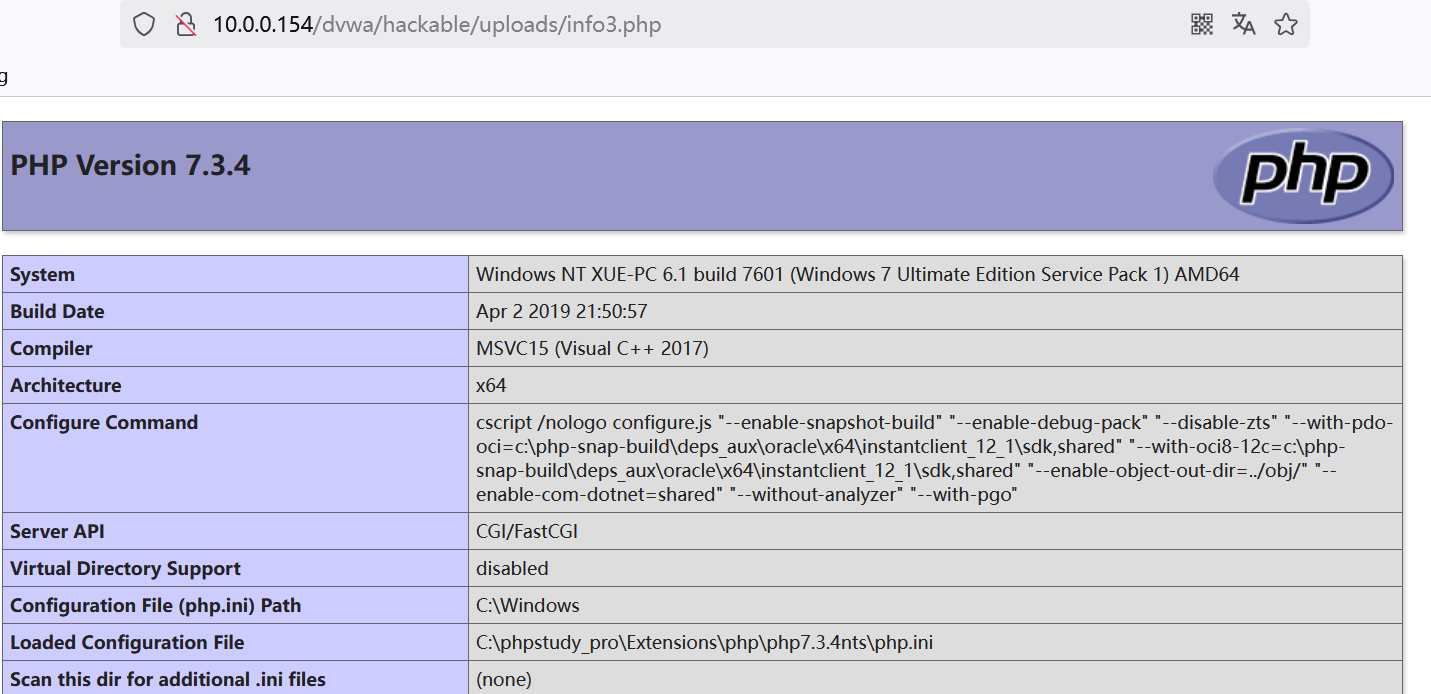Screen dimensions: 1431x694
Task: Click the Apr 2 2019 21:50:57 value
Action: pos(562,311)
